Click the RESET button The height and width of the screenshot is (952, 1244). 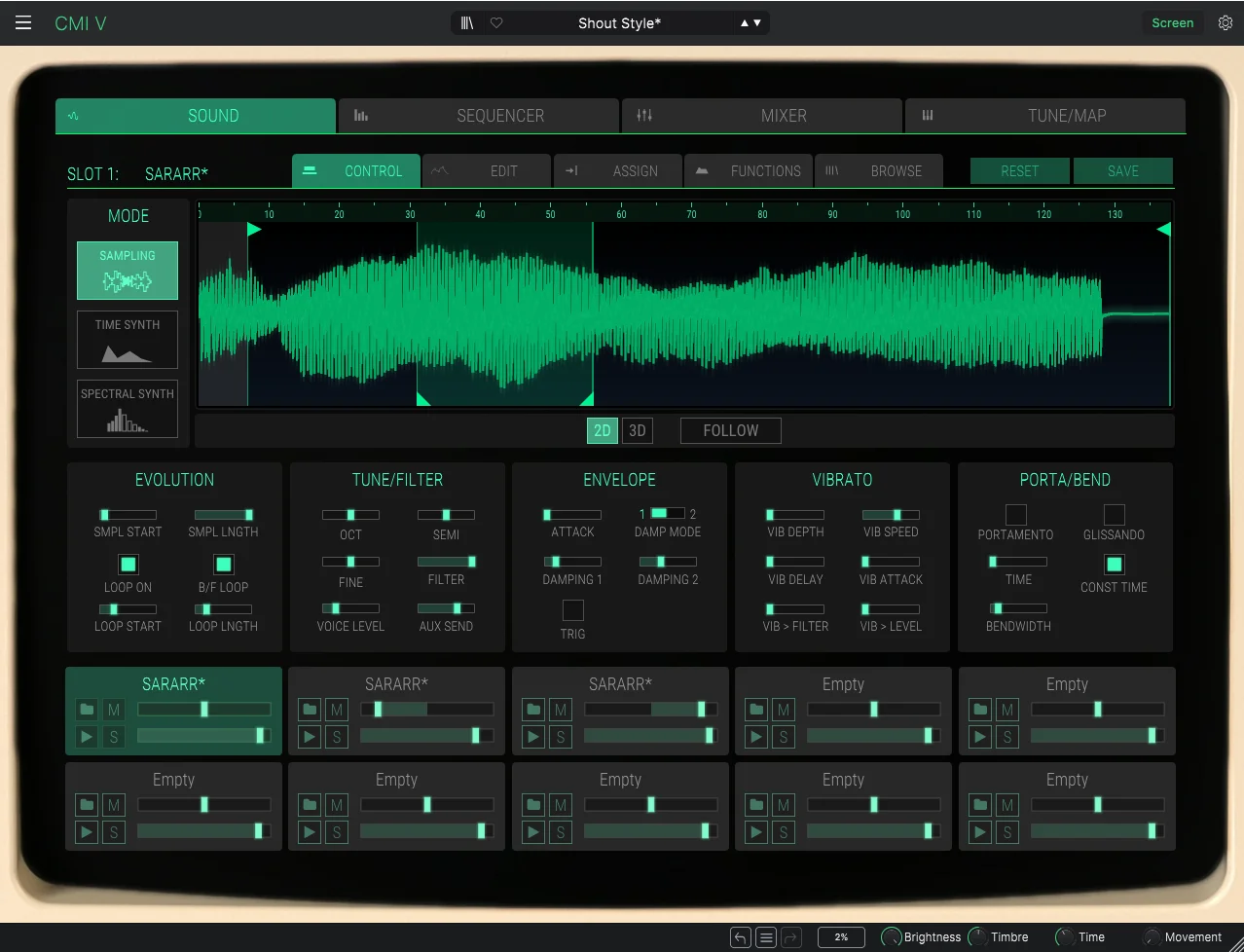(1020, 170)
